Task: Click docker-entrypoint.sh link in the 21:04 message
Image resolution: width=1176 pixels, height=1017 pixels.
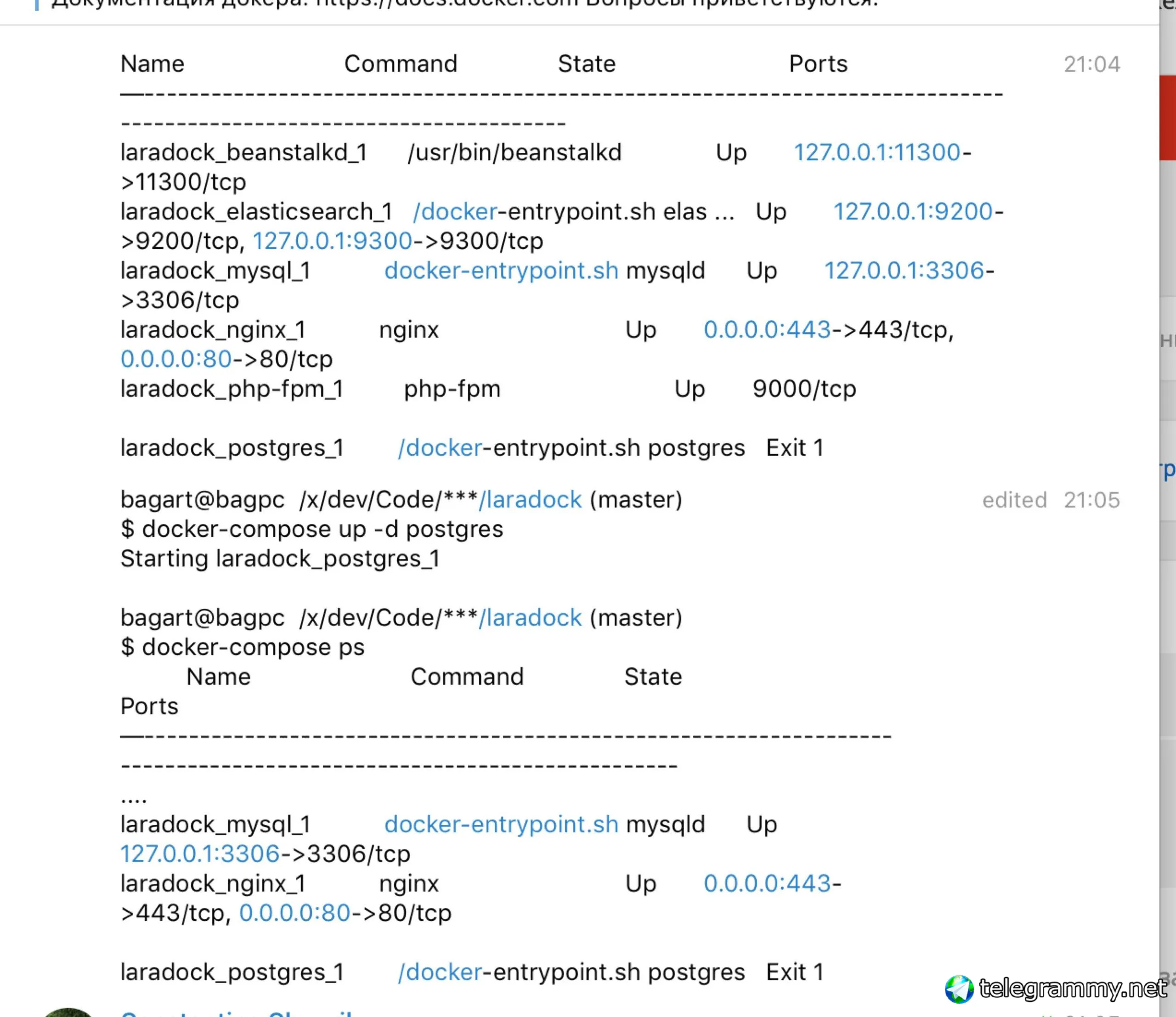Action: [x=501, y=270]
